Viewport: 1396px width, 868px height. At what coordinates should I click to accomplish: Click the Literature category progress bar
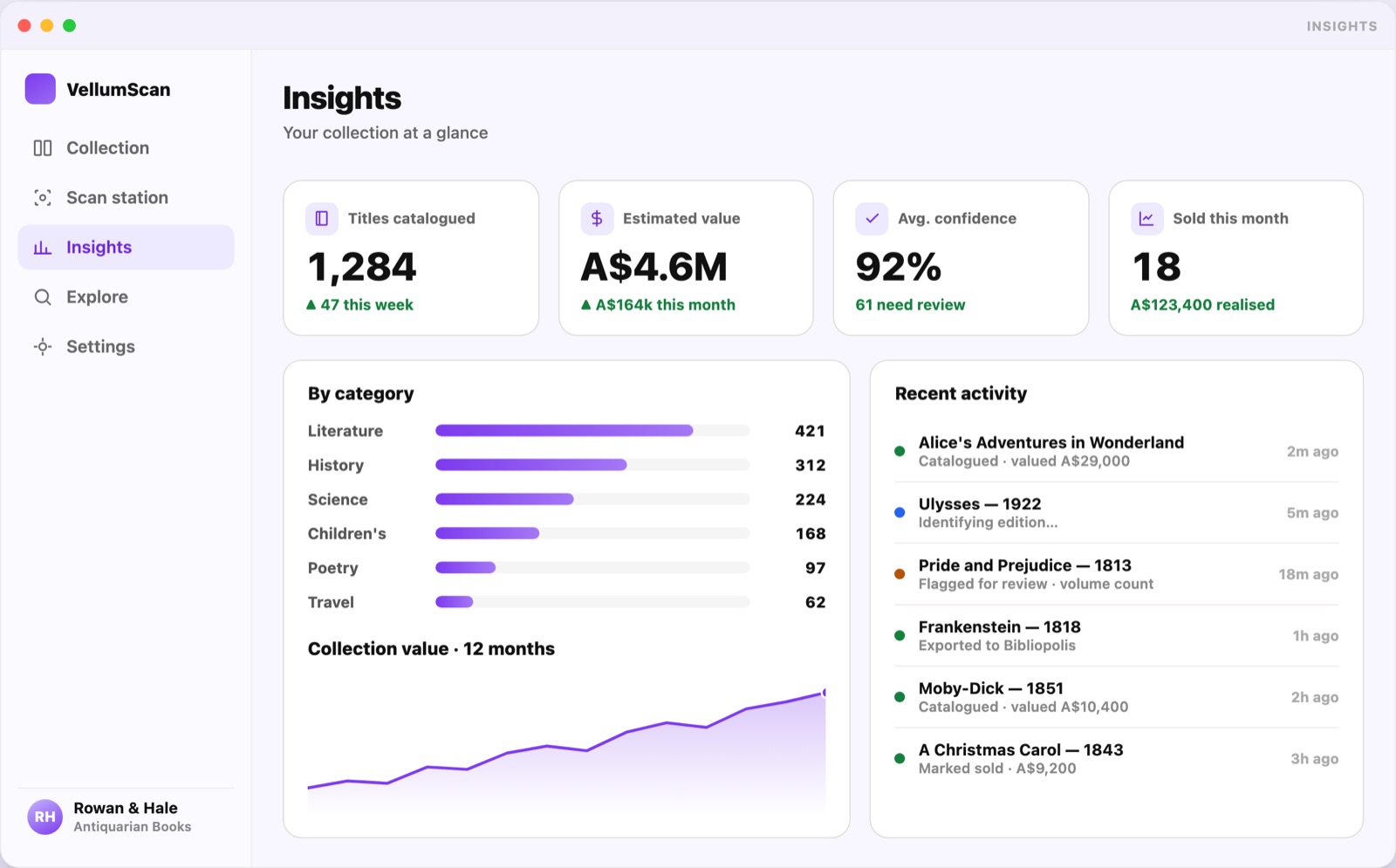[592, 430]
